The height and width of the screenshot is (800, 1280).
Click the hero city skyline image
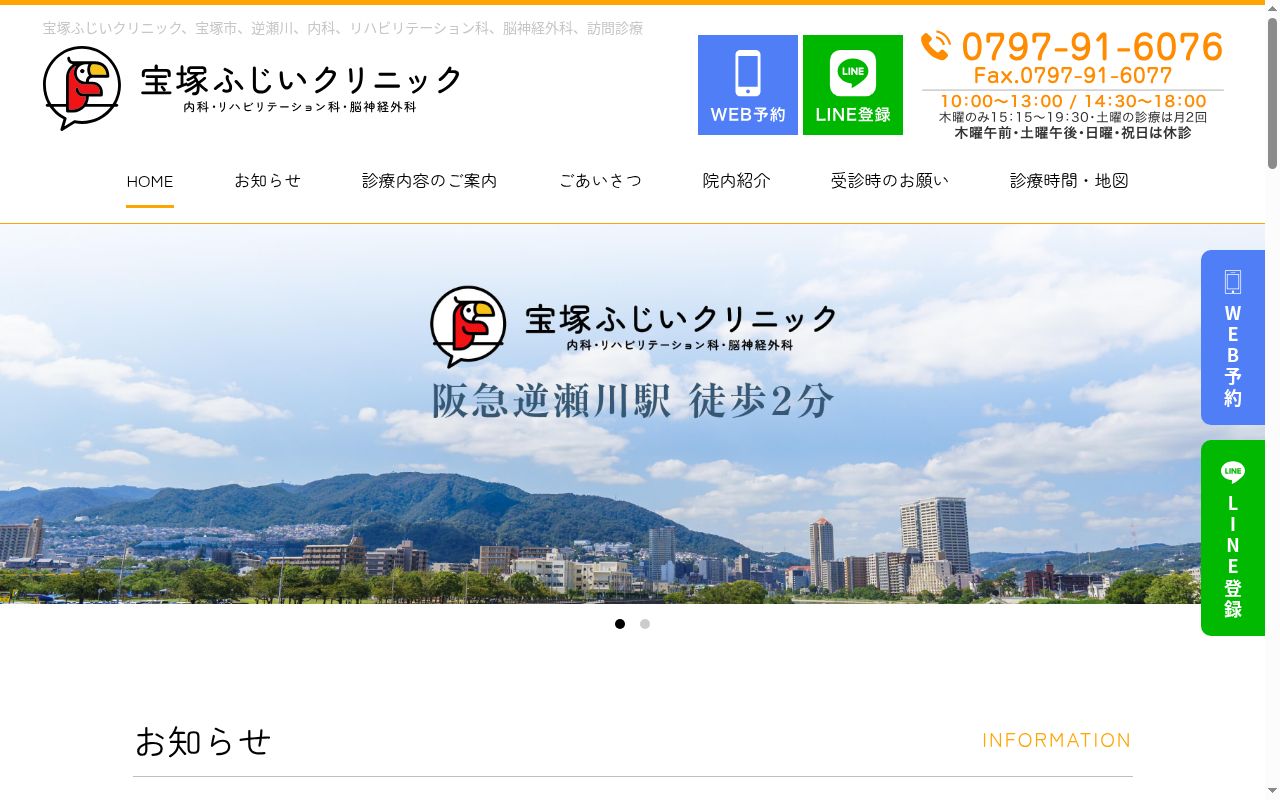tap(632, 414)
